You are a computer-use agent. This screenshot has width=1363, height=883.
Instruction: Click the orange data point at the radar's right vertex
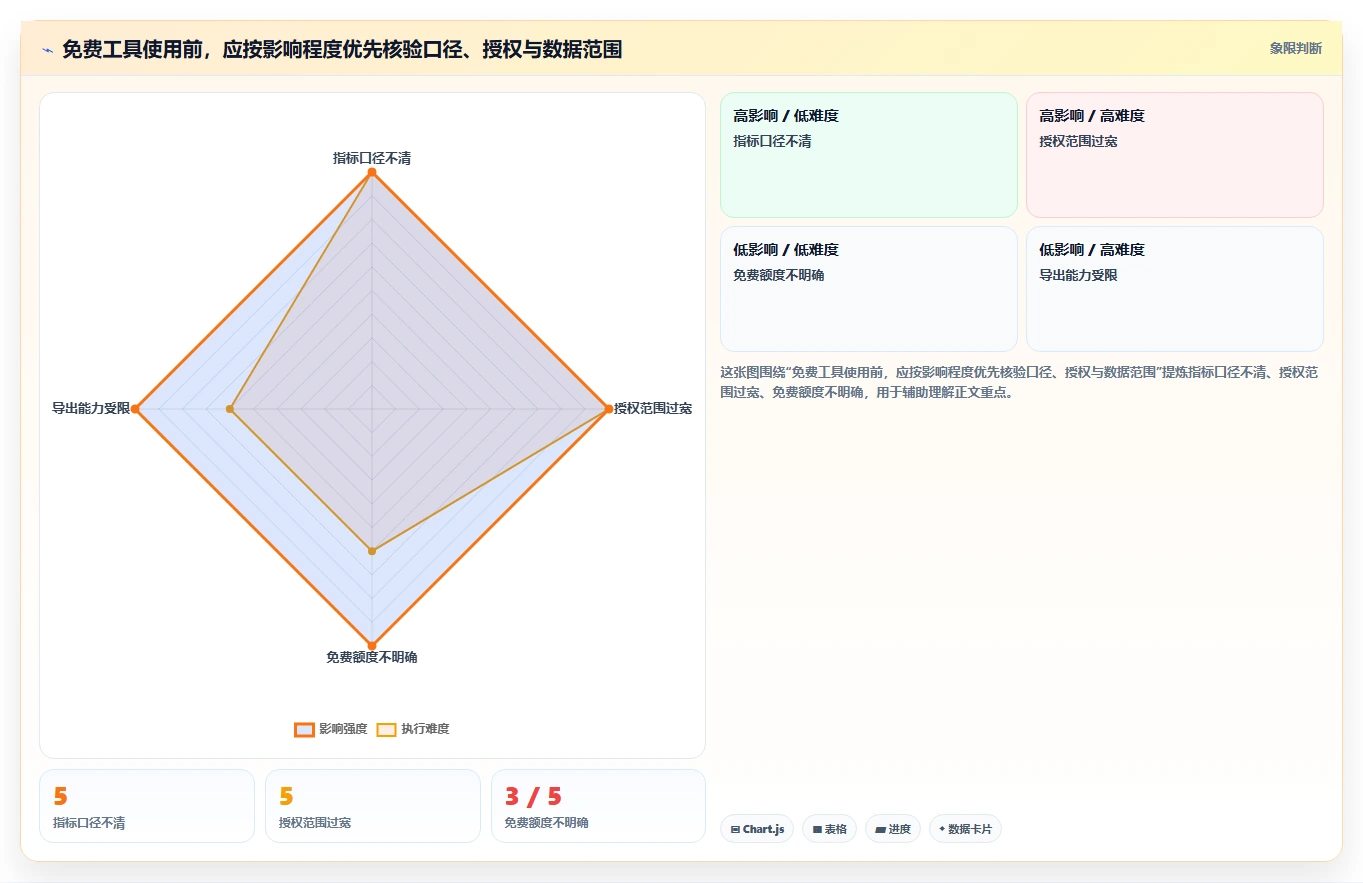click(608, 409)
